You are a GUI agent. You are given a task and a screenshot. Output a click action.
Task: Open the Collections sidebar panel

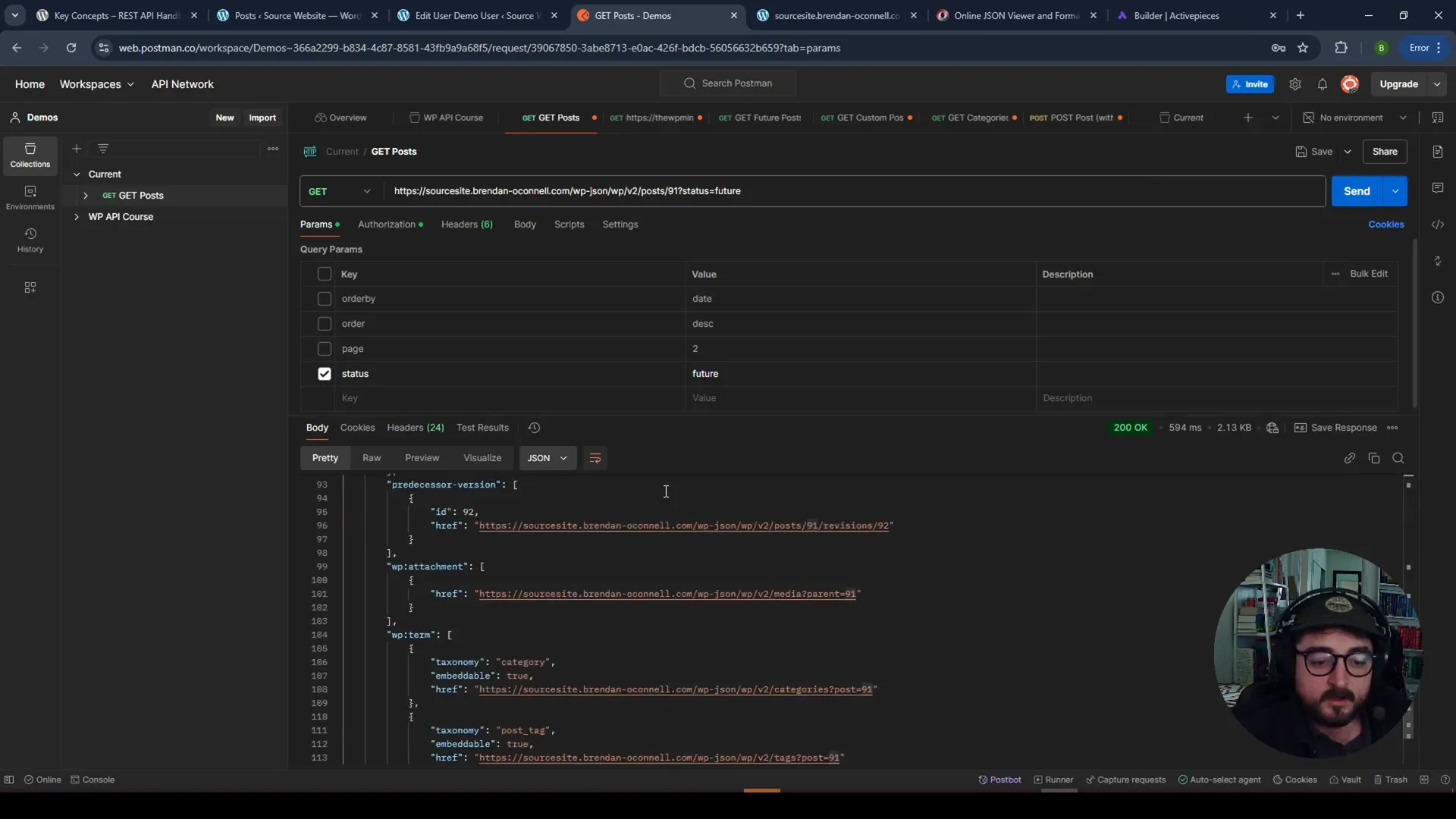coord(30,155)
